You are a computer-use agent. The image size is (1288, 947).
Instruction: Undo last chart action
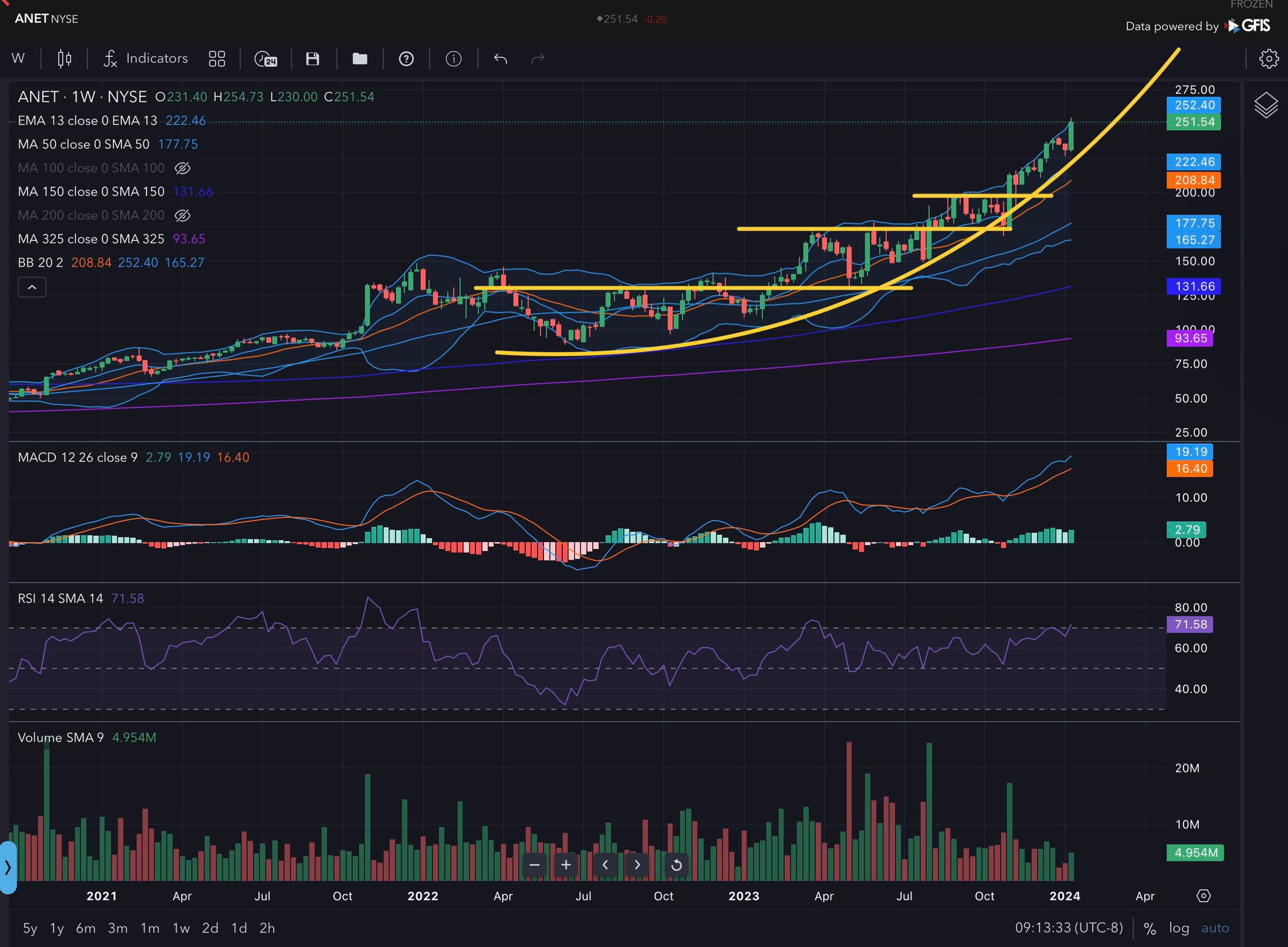point(501,58)
